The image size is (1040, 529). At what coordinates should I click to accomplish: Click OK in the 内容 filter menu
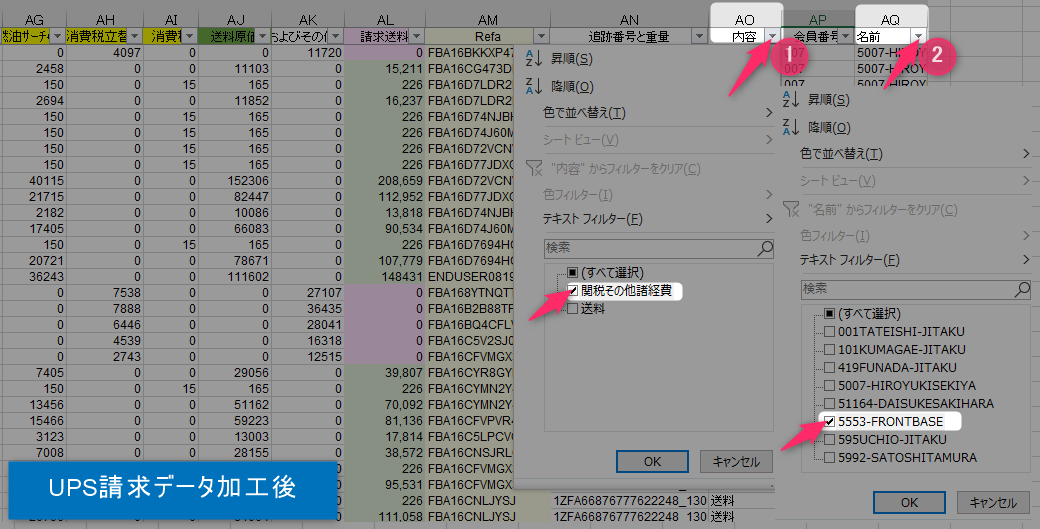click(x=653, y=462)
